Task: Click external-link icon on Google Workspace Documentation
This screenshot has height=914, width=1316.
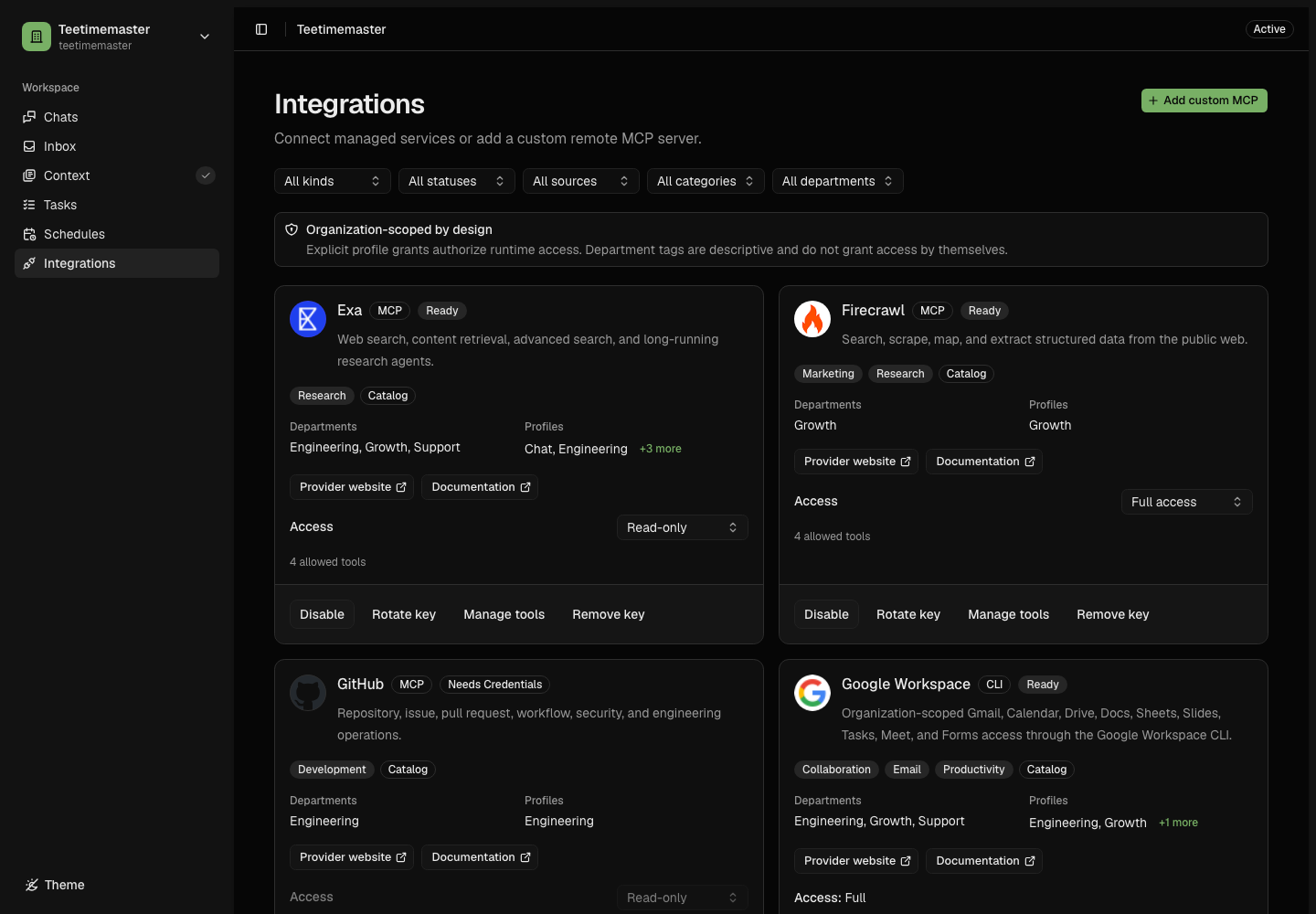Action: [1030, 861]
